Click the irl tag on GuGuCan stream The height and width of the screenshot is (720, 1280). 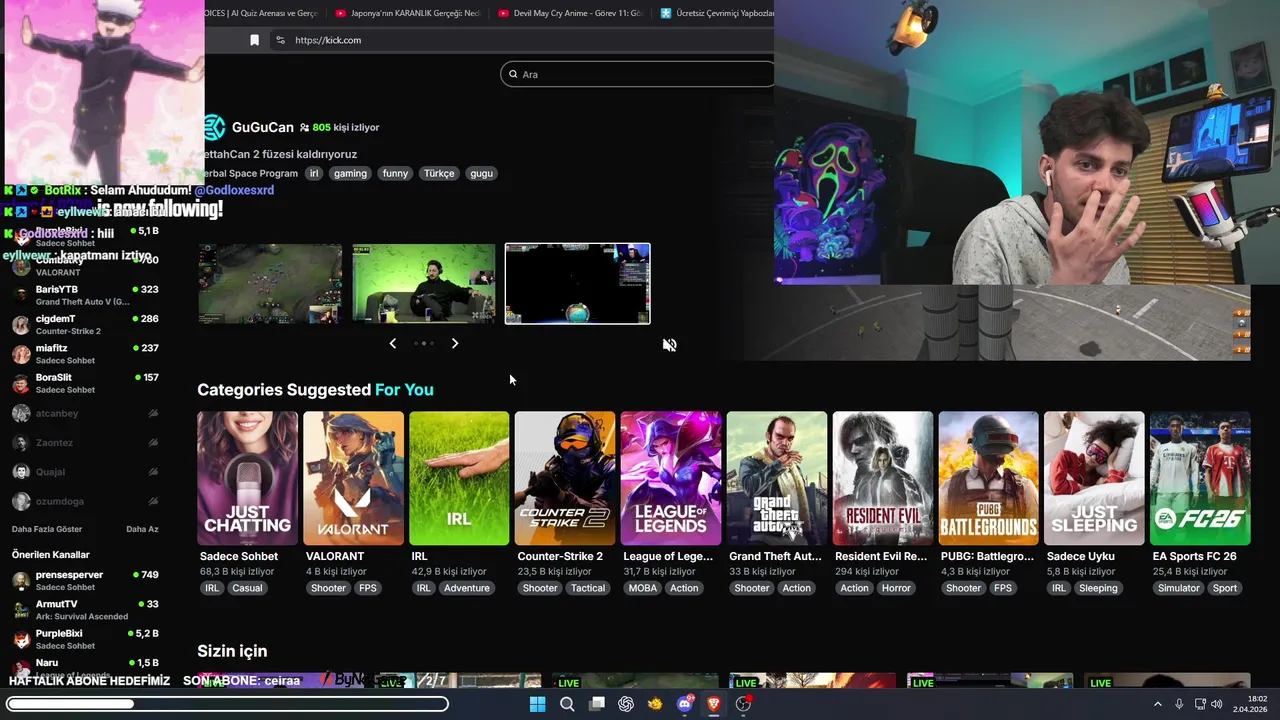pos(314,173)
